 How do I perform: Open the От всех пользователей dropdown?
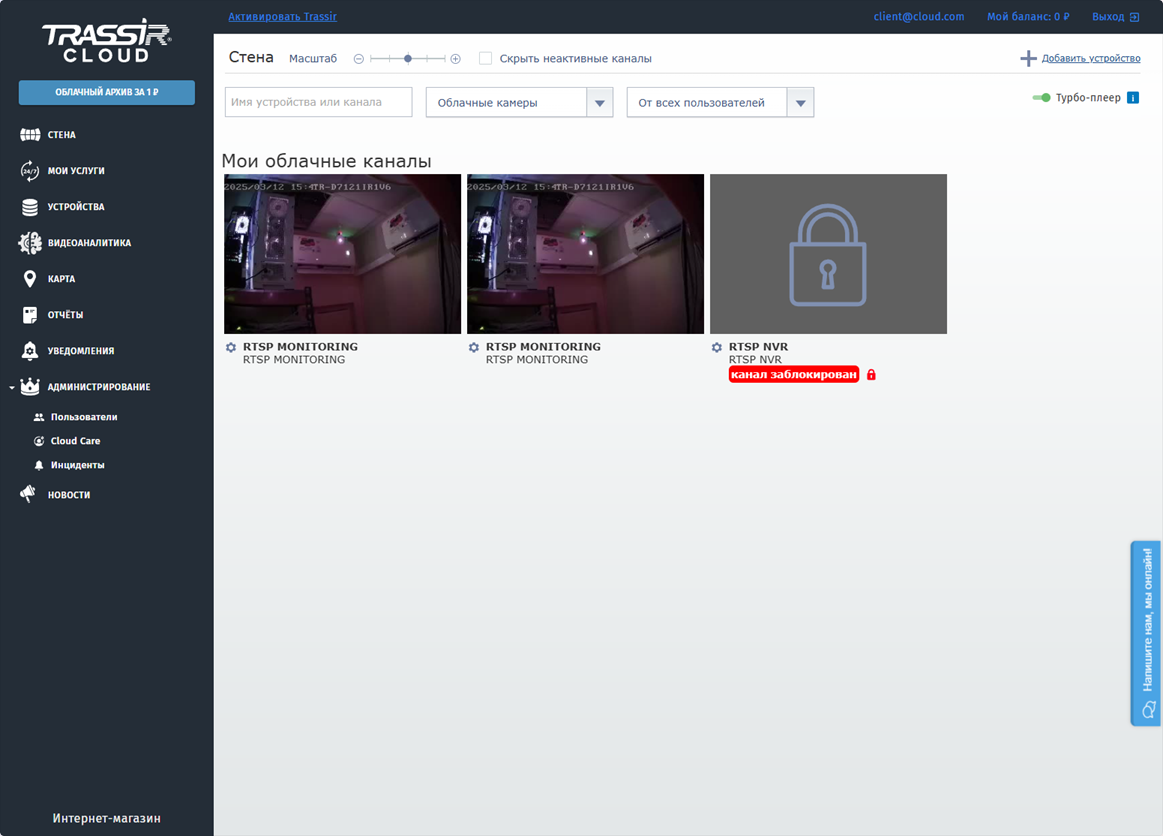800,103
